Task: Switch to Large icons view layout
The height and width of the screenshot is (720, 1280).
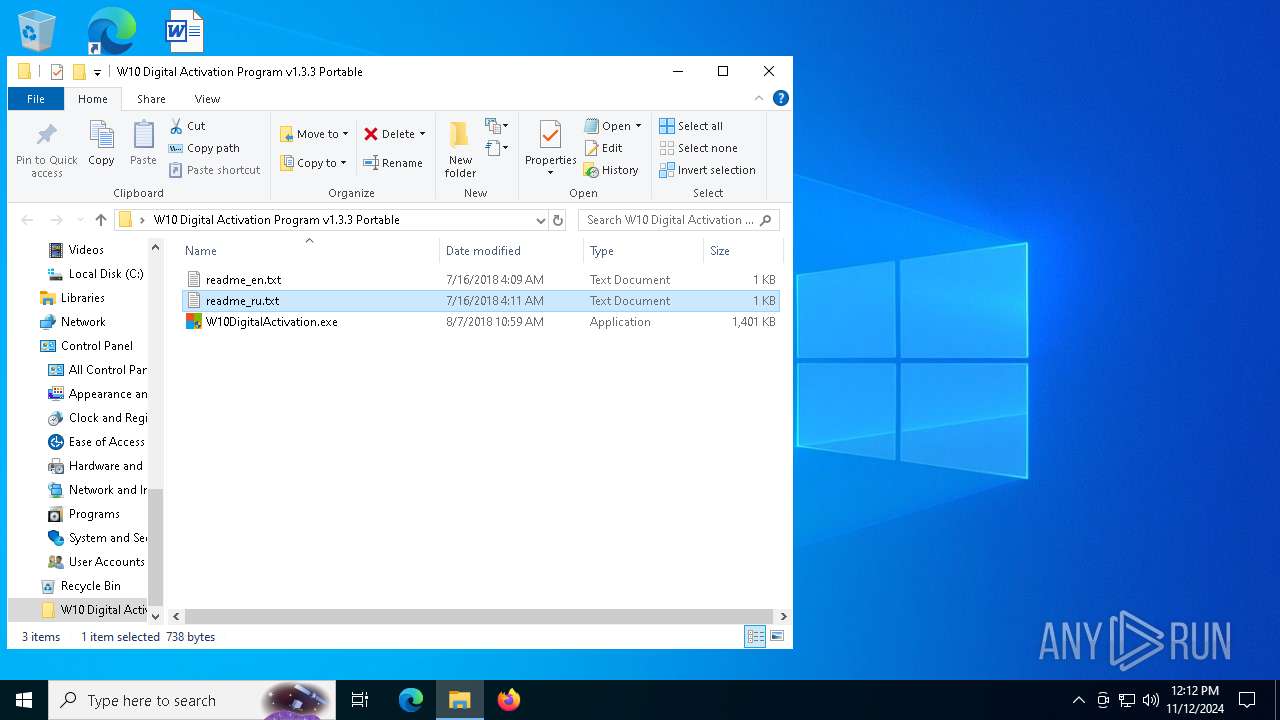Action: pyautogui.click(x=777, y=636)
